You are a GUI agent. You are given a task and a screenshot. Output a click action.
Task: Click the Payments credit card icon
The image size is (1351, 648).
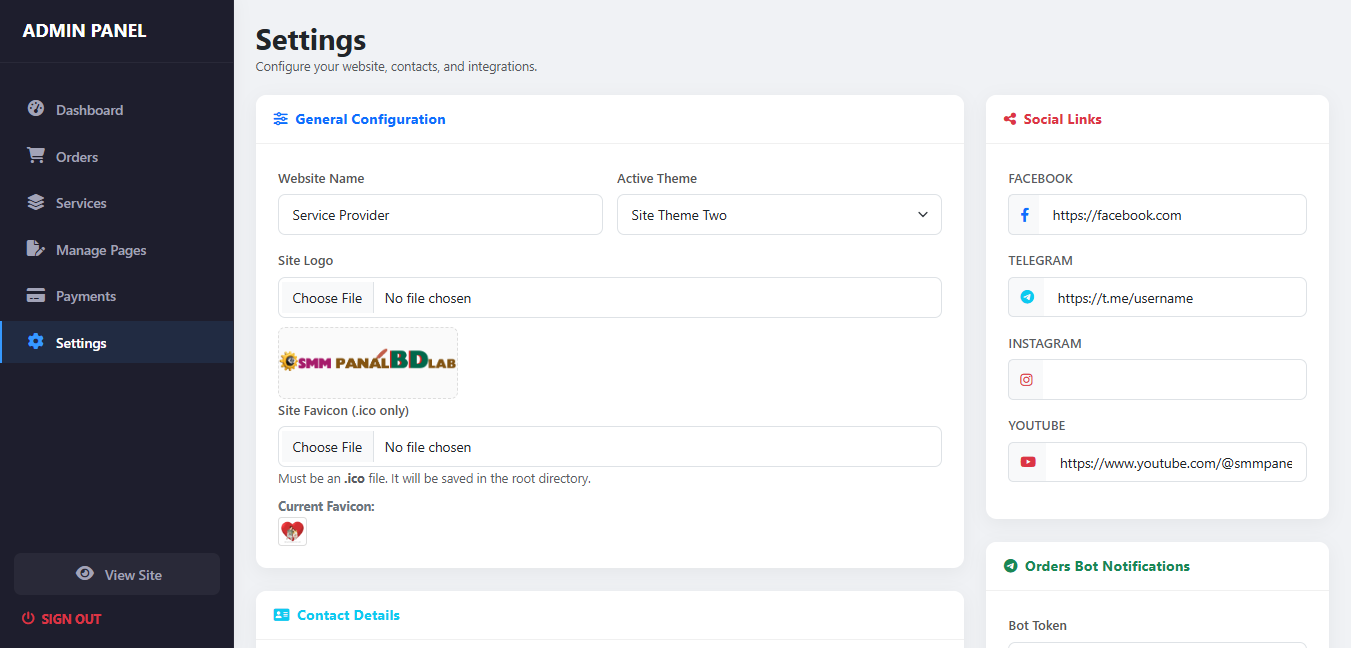[36, 296]
